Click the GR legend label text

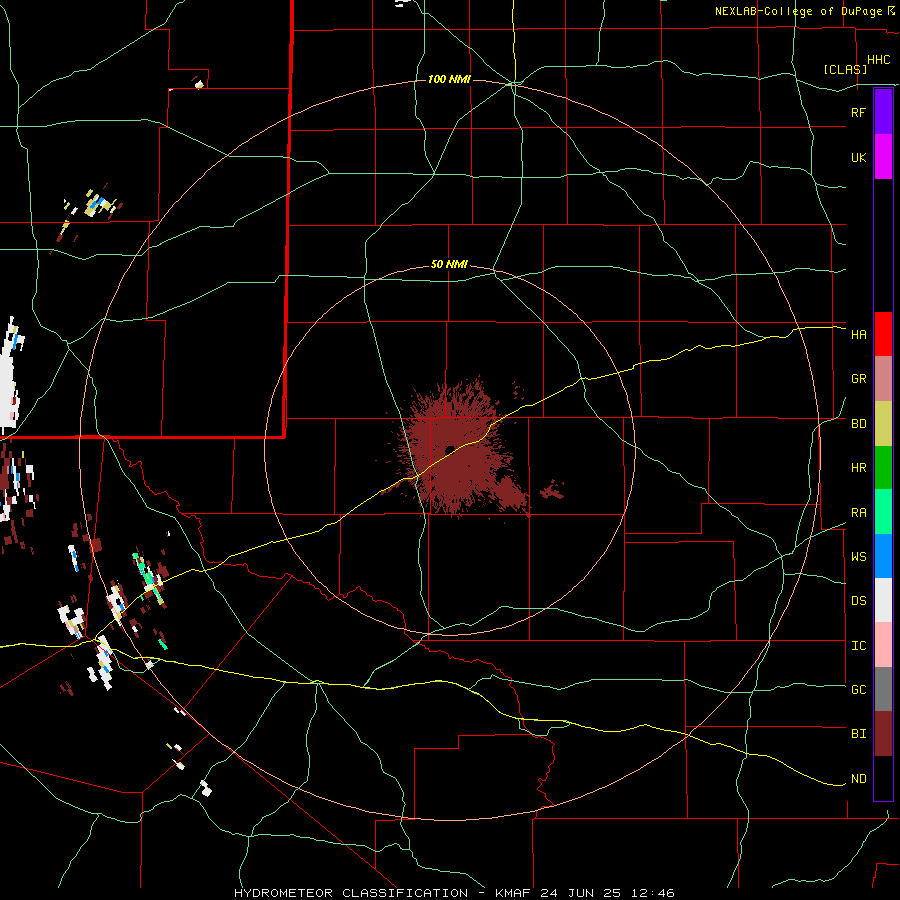(x=858, y=379)
